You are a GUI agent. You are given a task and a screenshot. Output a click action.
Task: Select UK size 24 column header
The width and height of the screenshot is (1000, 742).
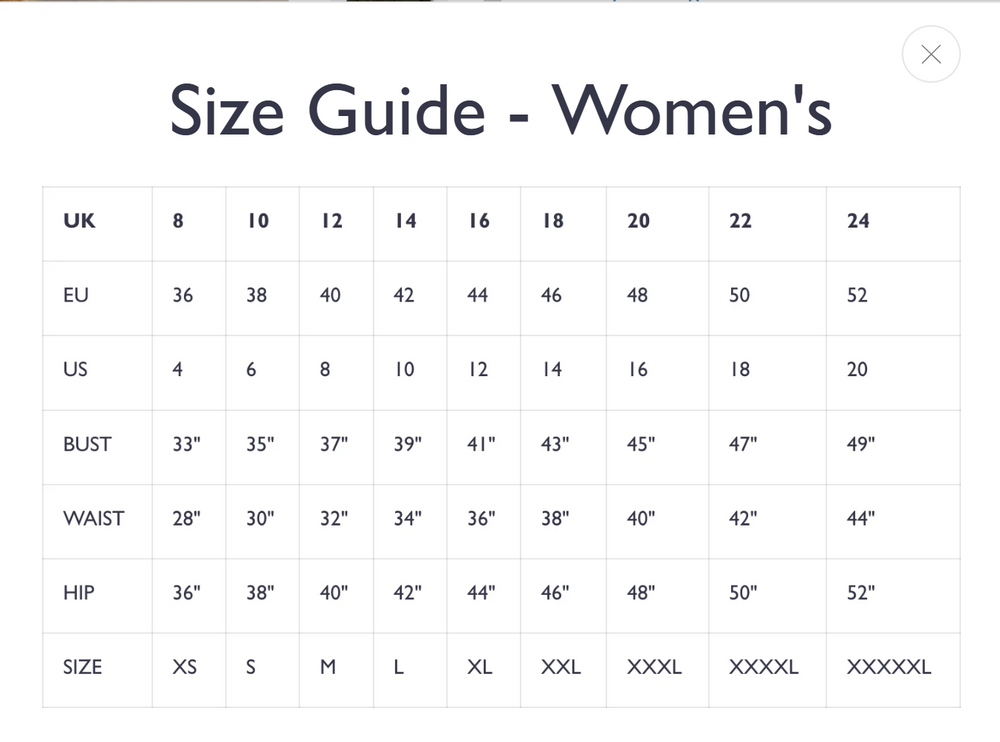[858, 221]
